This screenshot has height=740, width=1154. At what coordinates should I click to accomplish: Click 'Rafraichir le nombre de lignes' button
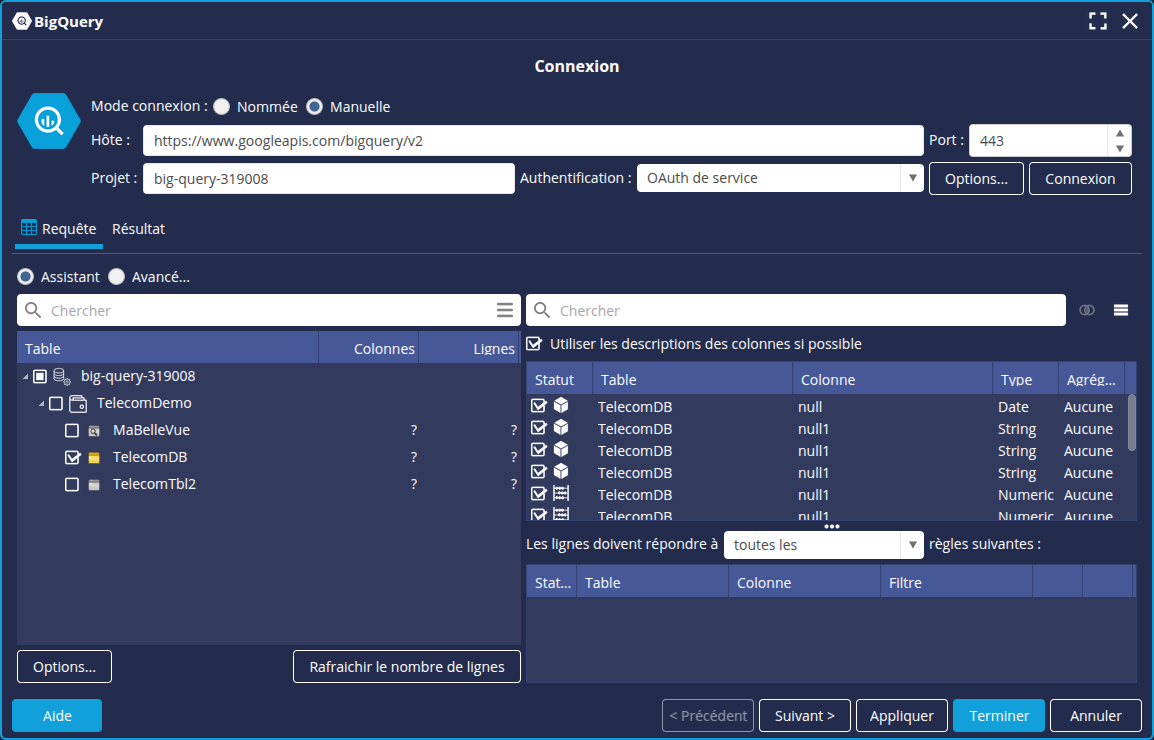(x=406, y=667)
